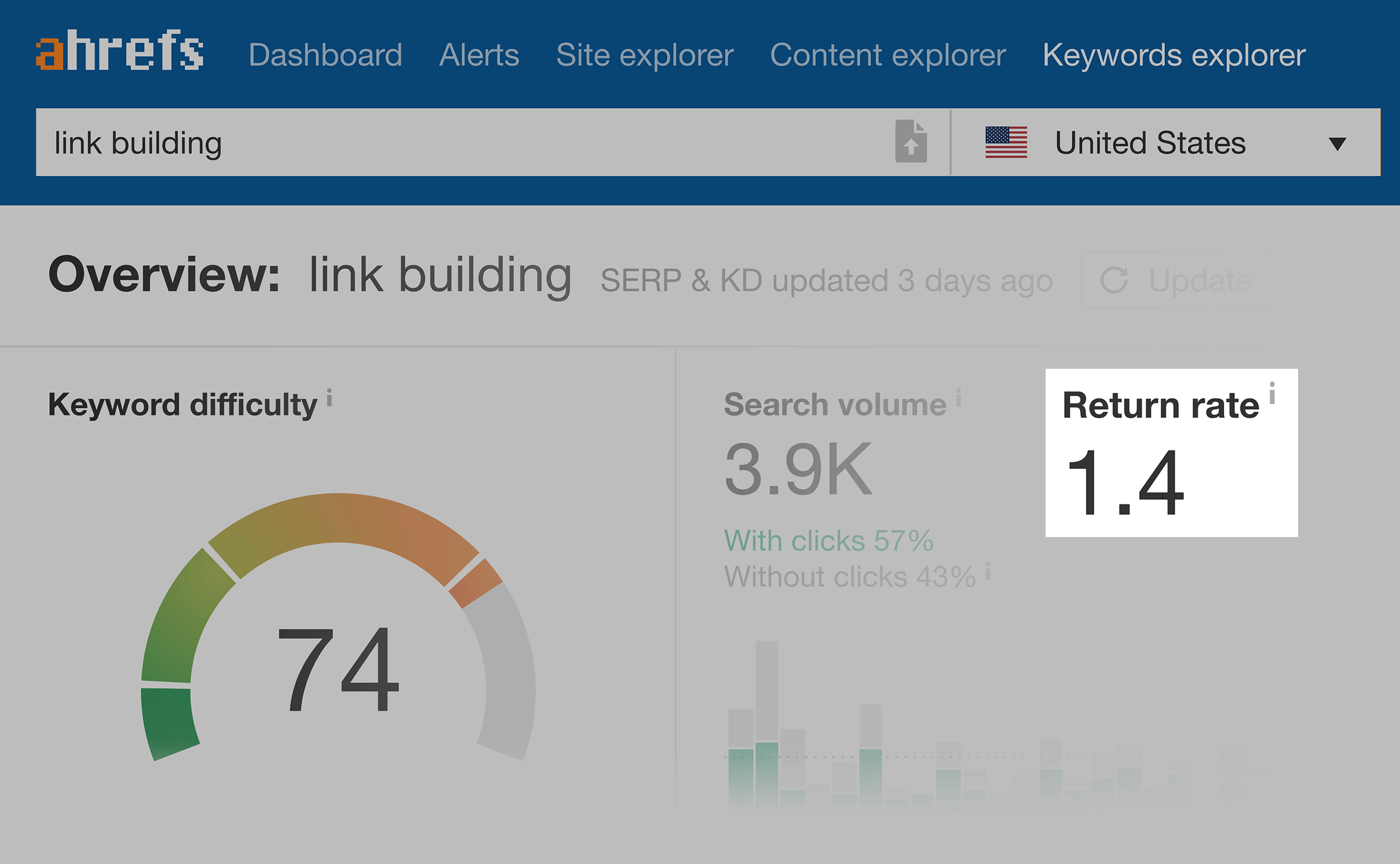Click the US flag icon
1400x864 pixels.
(x=1006, y=142)
